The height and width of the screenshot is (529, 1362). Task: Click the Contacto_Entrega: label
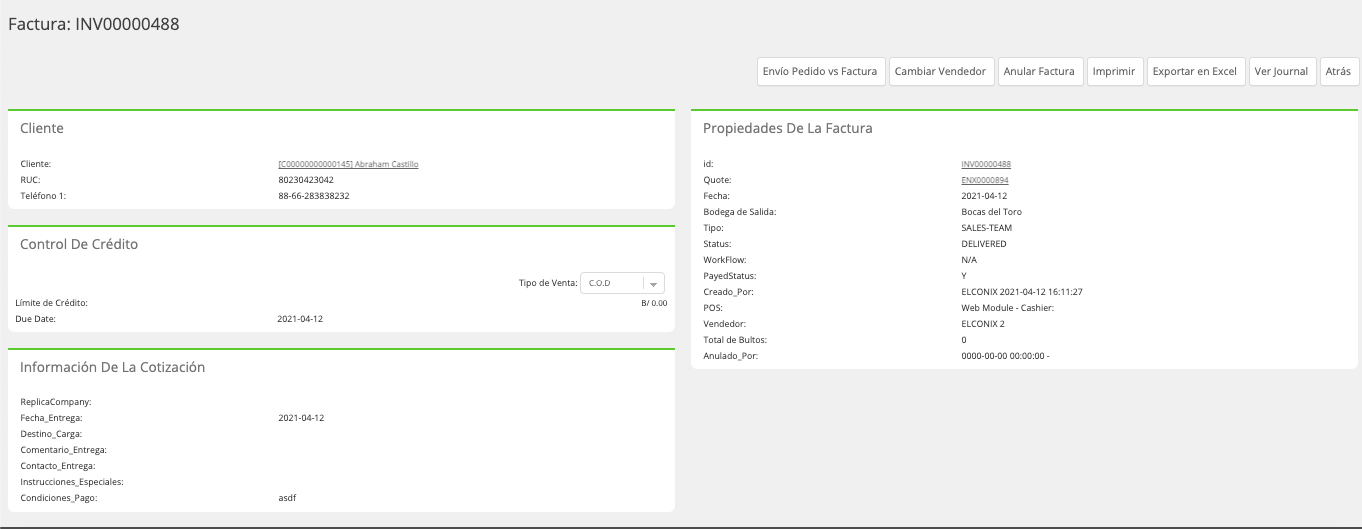58,466
